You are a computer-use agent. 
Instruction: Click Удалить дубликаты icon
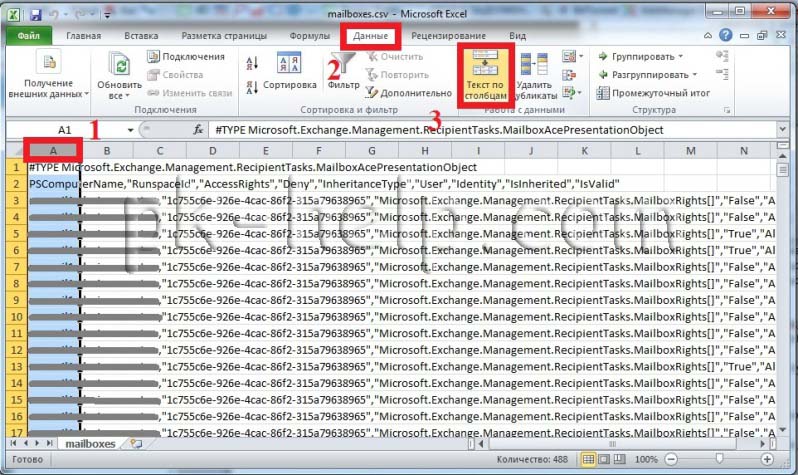(x=535, y=65)
